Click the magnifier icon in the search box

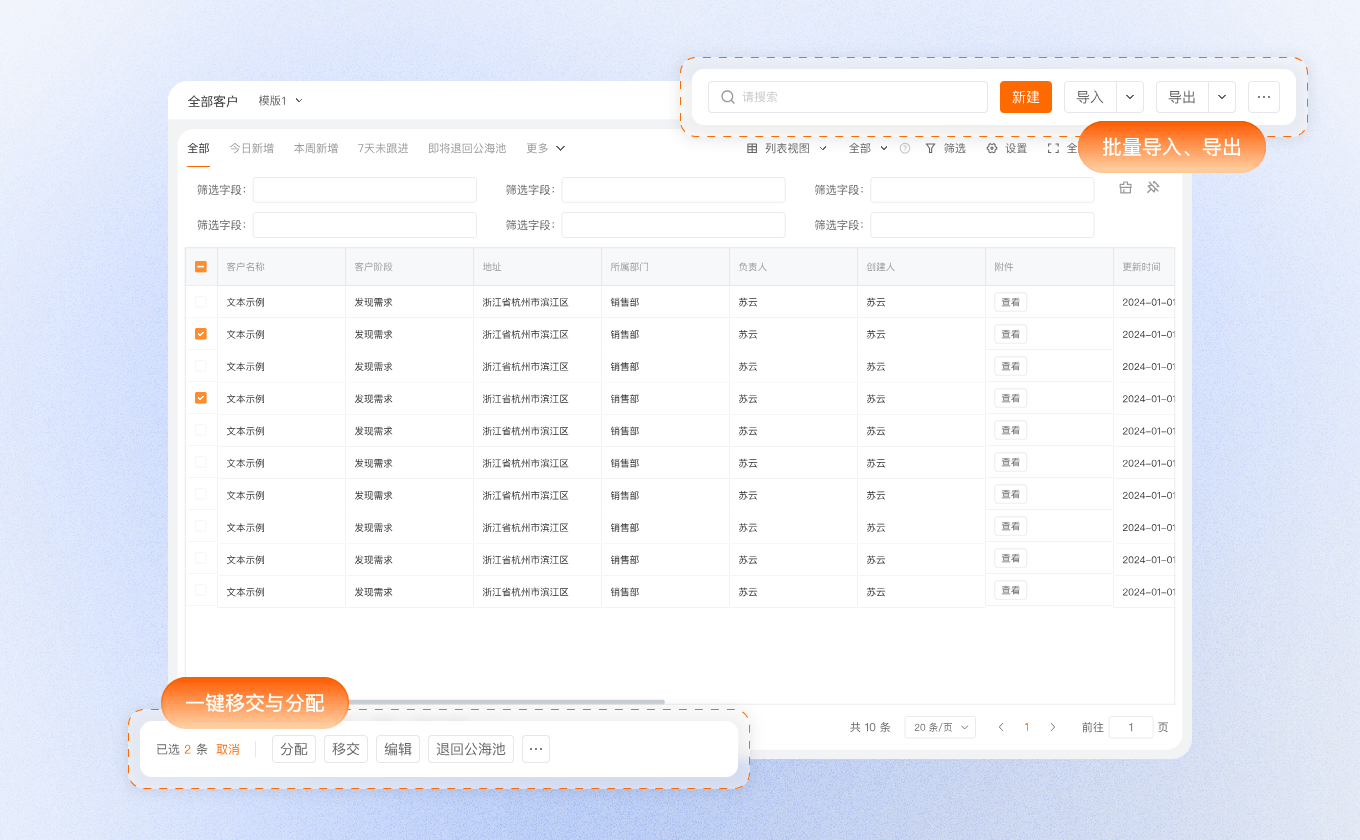(728, 97)
